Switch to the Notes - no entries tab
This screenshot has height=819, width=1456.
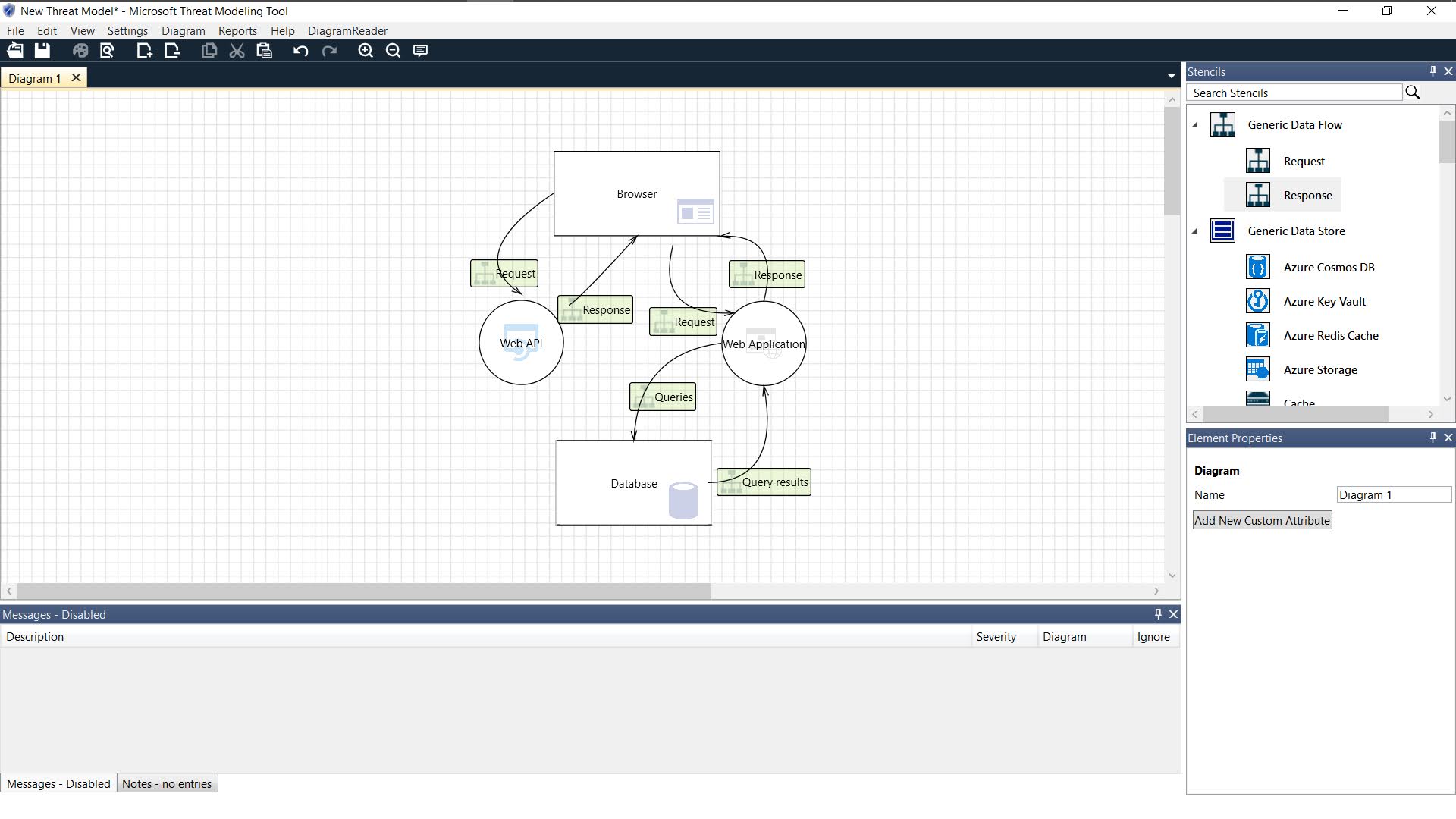pyautogui.click(x=167, y=784)
